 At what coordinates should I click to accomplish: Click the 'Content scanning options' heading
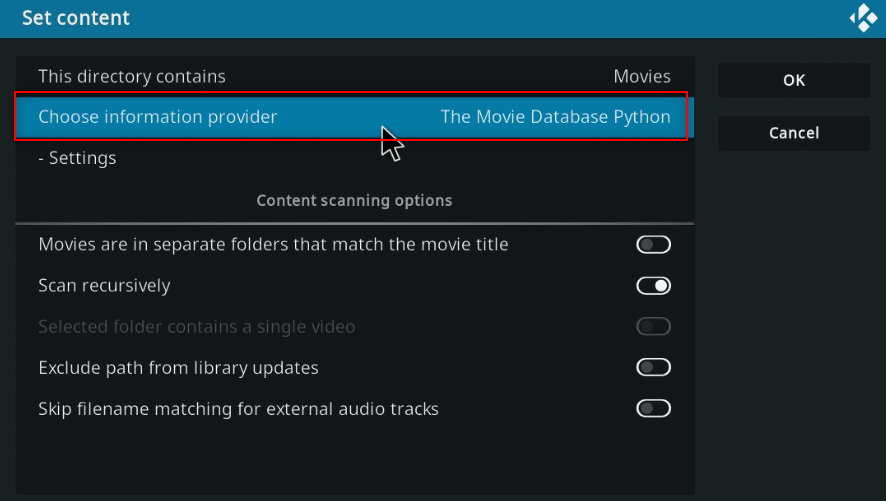coord(354,201)
